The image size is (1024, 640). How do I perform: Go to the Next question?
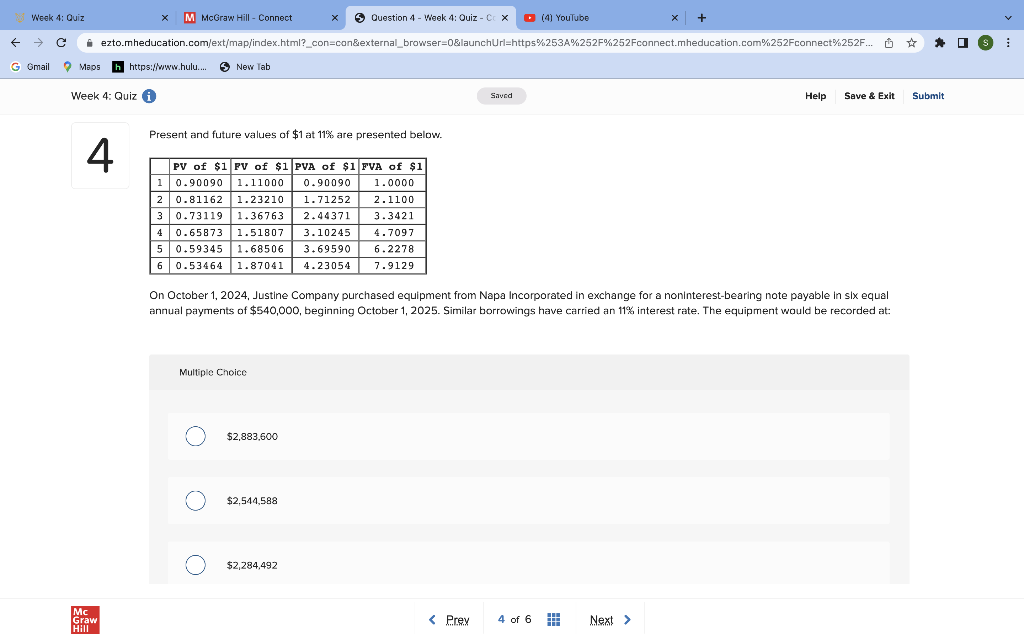tap(611, 620)
